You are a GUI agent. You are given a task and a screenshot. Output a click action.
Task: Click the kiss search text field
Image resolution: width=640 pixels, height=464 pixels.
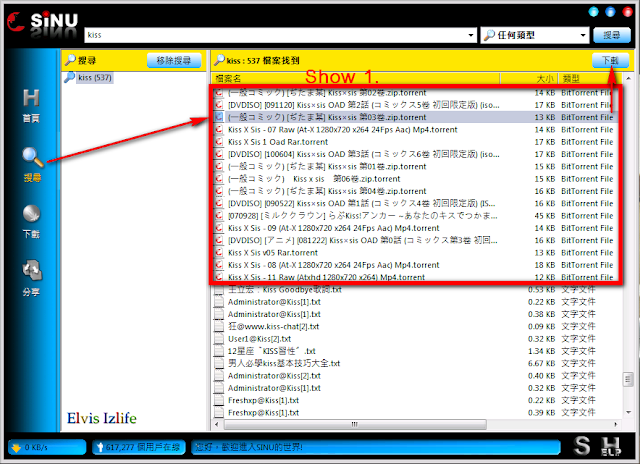click(x=276, y=35)
